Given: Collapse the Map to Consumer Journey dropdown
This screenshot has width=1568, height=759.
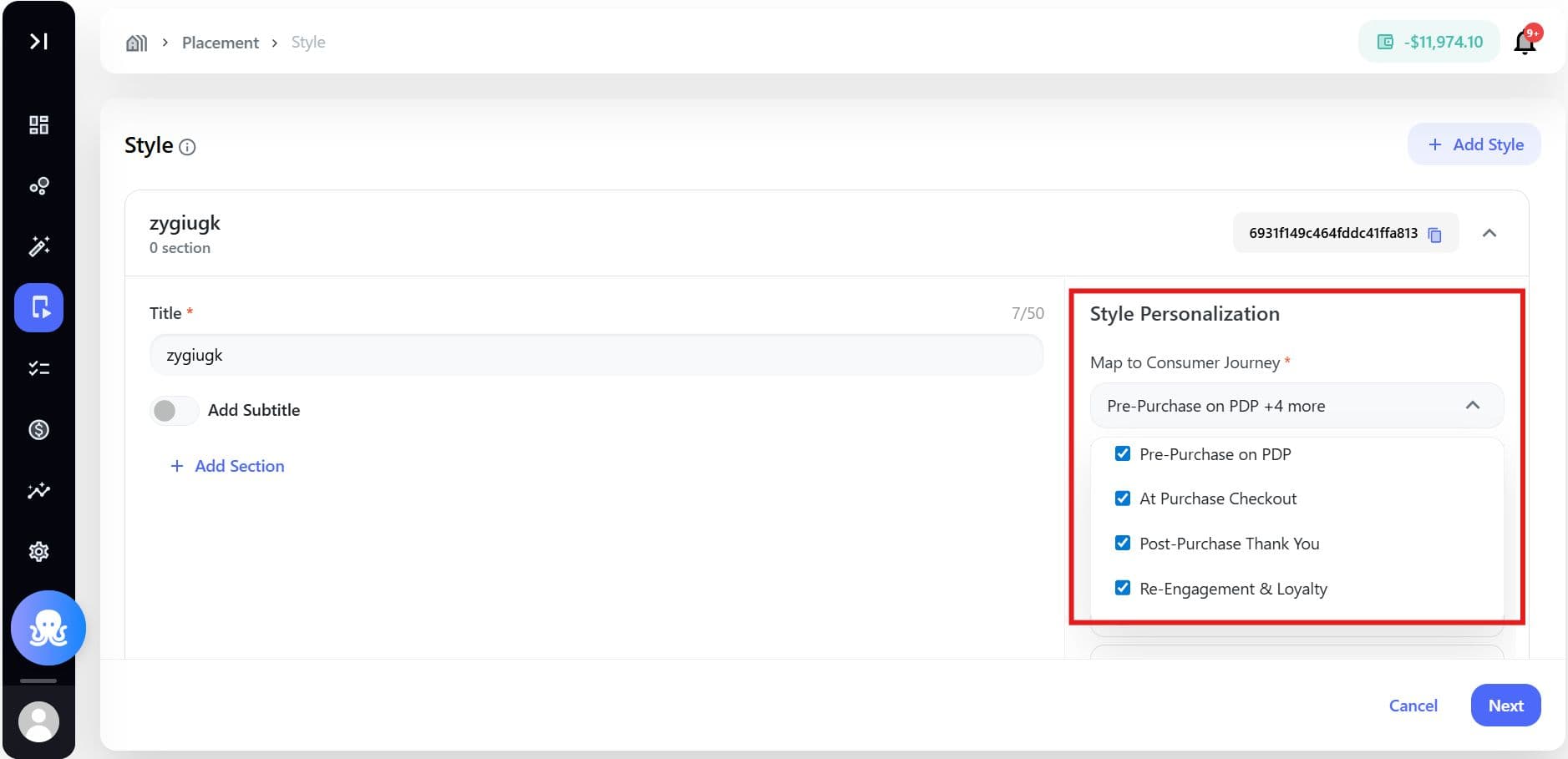Looking at the screenshot, I should point(1472,406).
